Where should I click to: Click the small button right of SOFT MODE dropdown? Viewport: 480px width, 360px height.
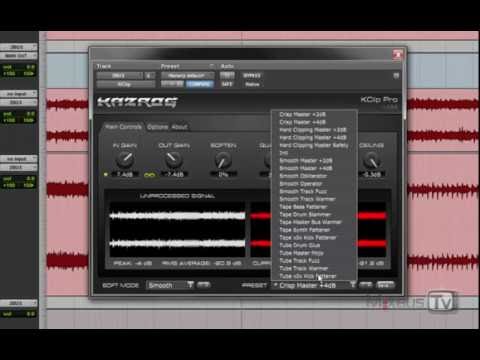pyautogui.click(x=203, y=285)
